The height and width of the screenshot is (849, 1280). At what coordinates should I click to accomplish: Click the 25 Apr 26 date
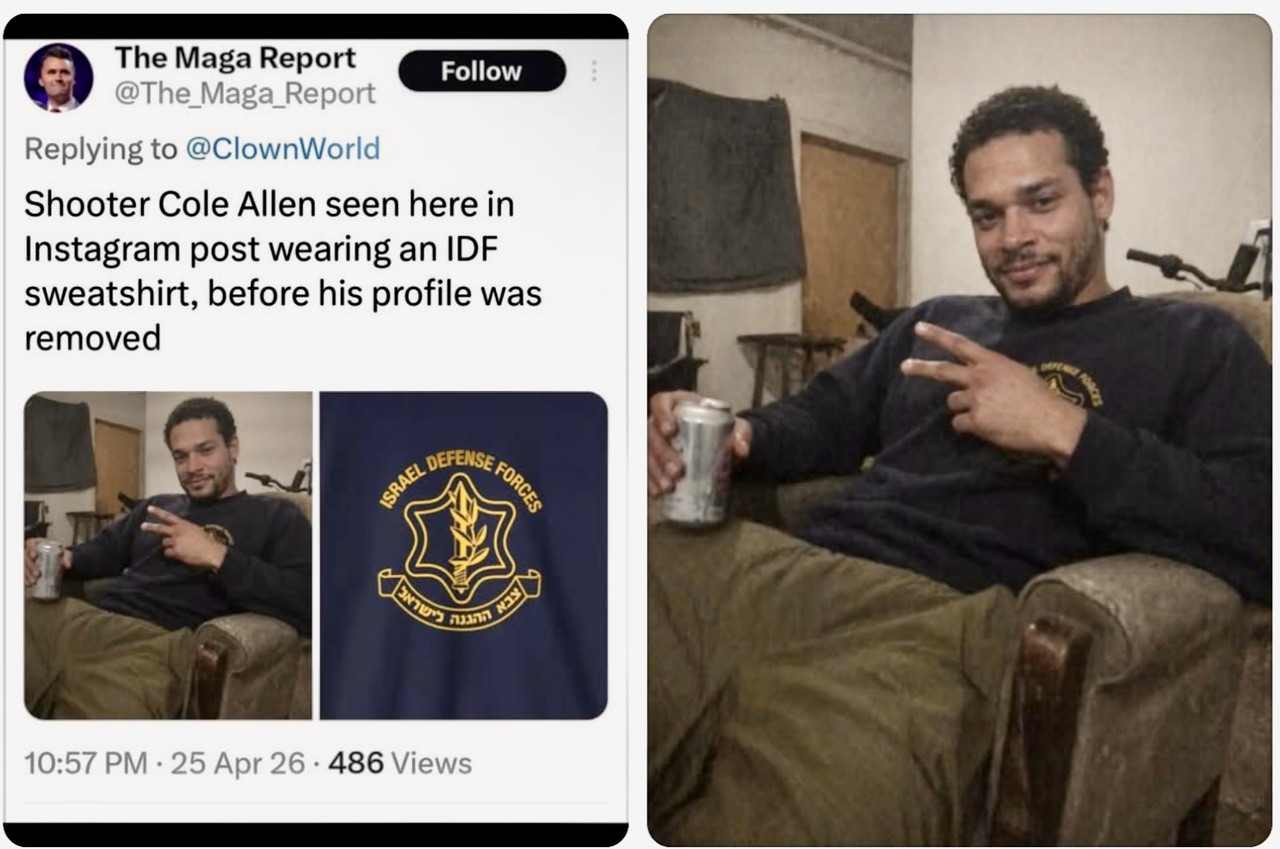click(238, 763)
